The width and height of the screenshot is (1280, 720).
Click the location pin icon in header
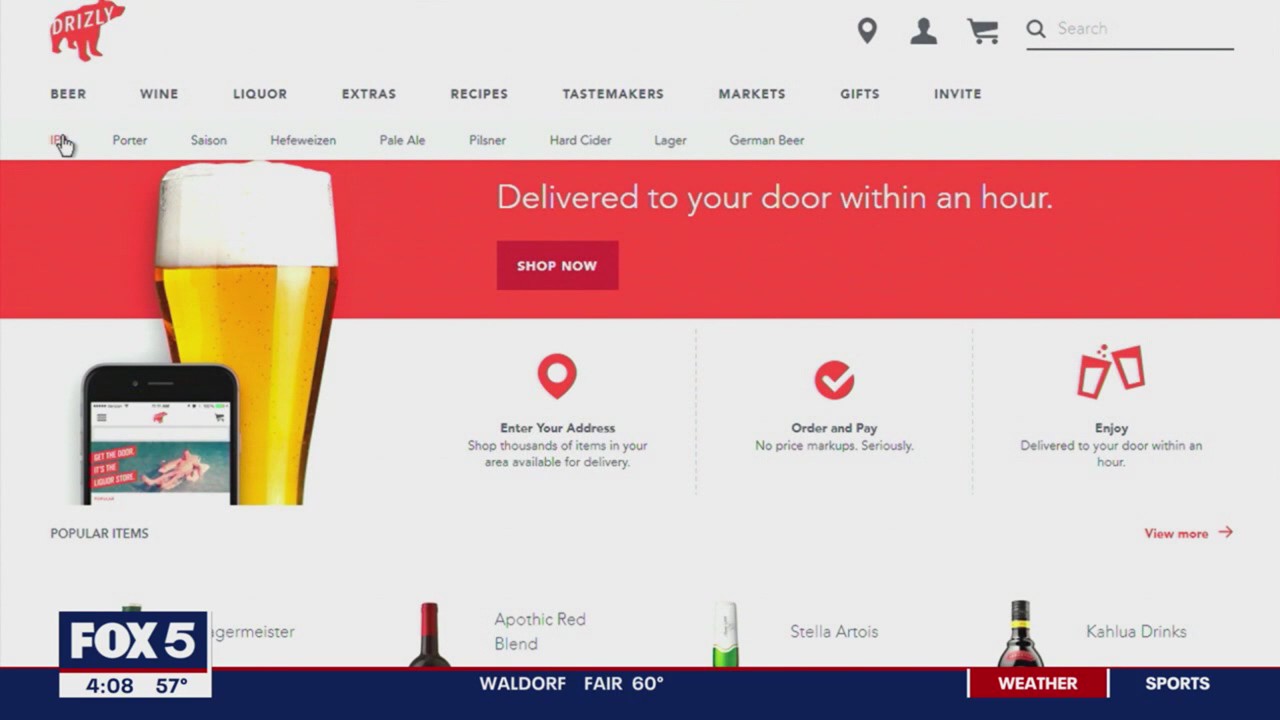click(x=867, y=31)
